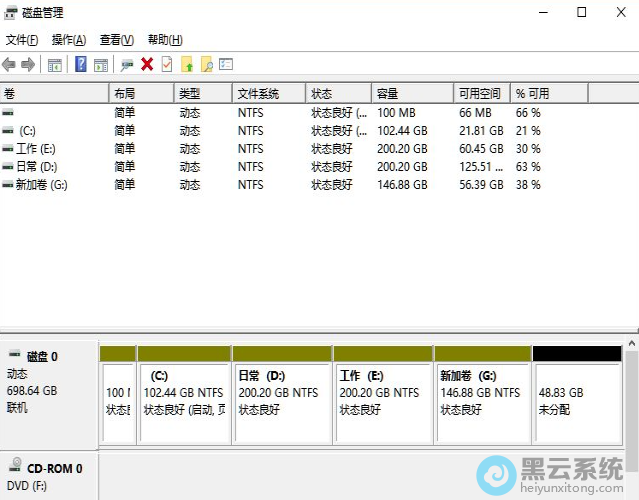Open the 帮助(H) menu

point(165,40)
